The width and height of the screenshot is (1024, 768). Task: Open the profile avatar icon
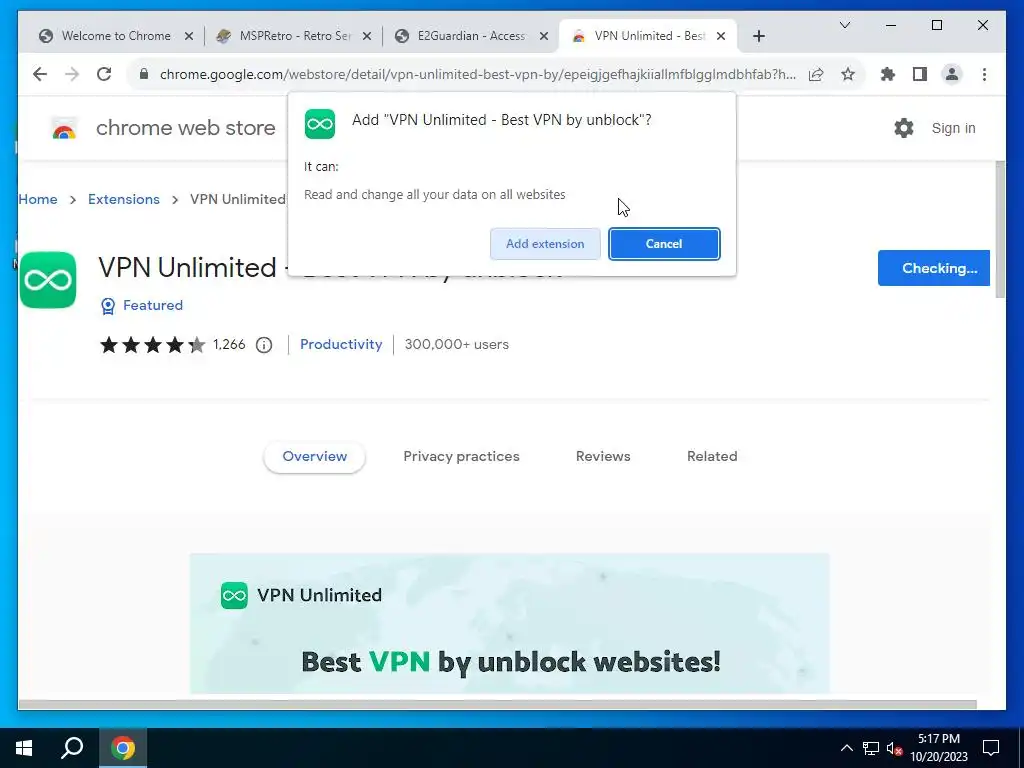pos(952,74)
